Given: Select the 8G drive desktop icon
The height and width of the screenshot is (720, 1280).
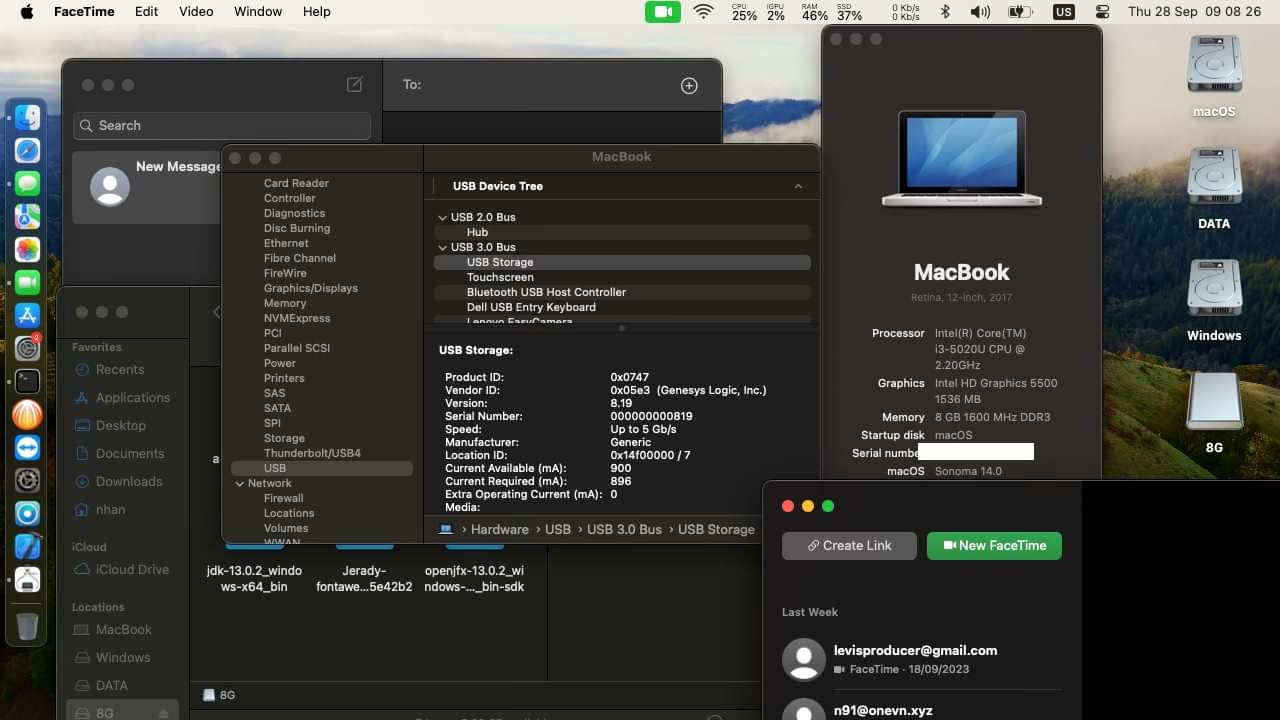Looking at the screenshot, I should [1214, 412].
